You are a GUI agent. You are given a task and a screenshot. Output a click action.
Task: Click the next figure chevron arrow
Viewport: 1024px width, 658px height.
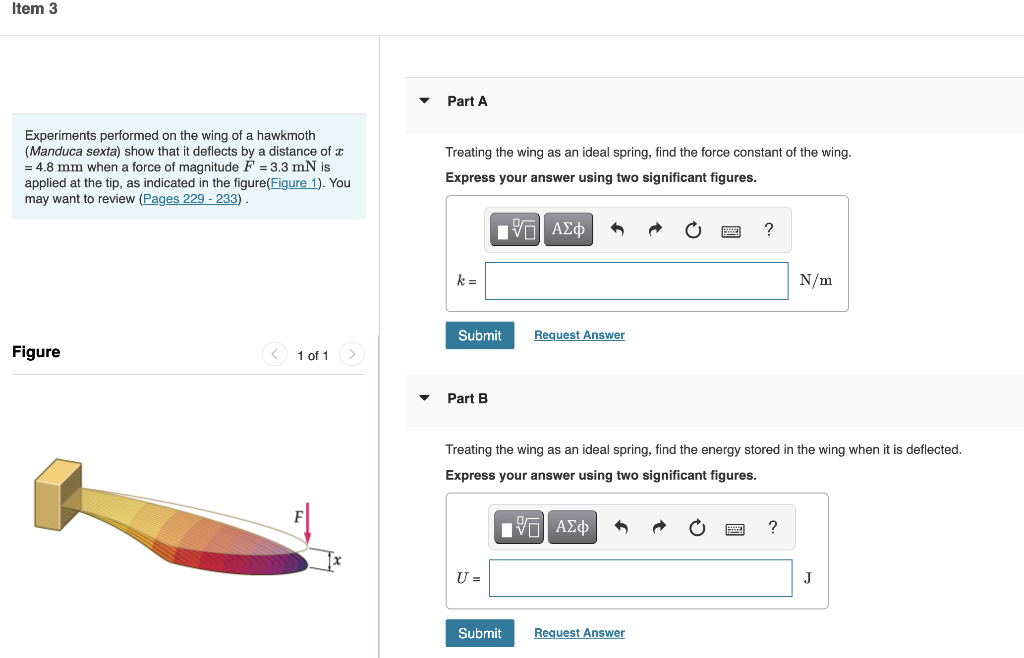coord(351,354)
